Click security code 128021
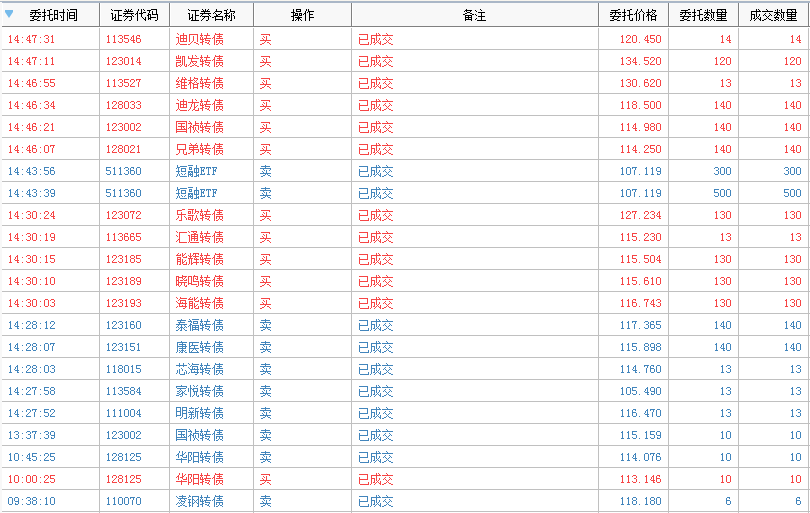The width and height of the screenshot is (810, 513). click(123, 149)
